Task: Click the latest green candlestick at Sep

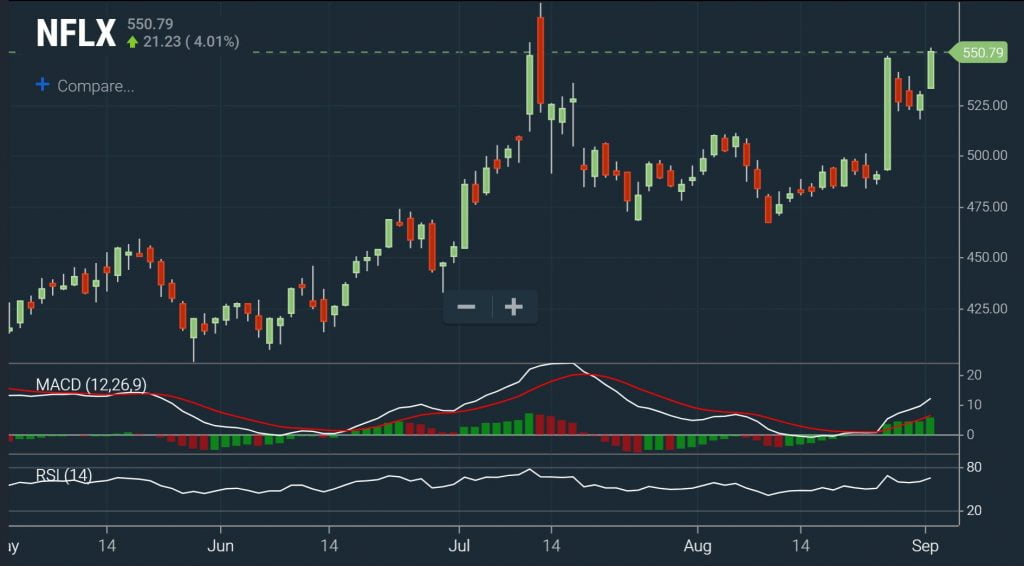Action: [x=931, y=69]
